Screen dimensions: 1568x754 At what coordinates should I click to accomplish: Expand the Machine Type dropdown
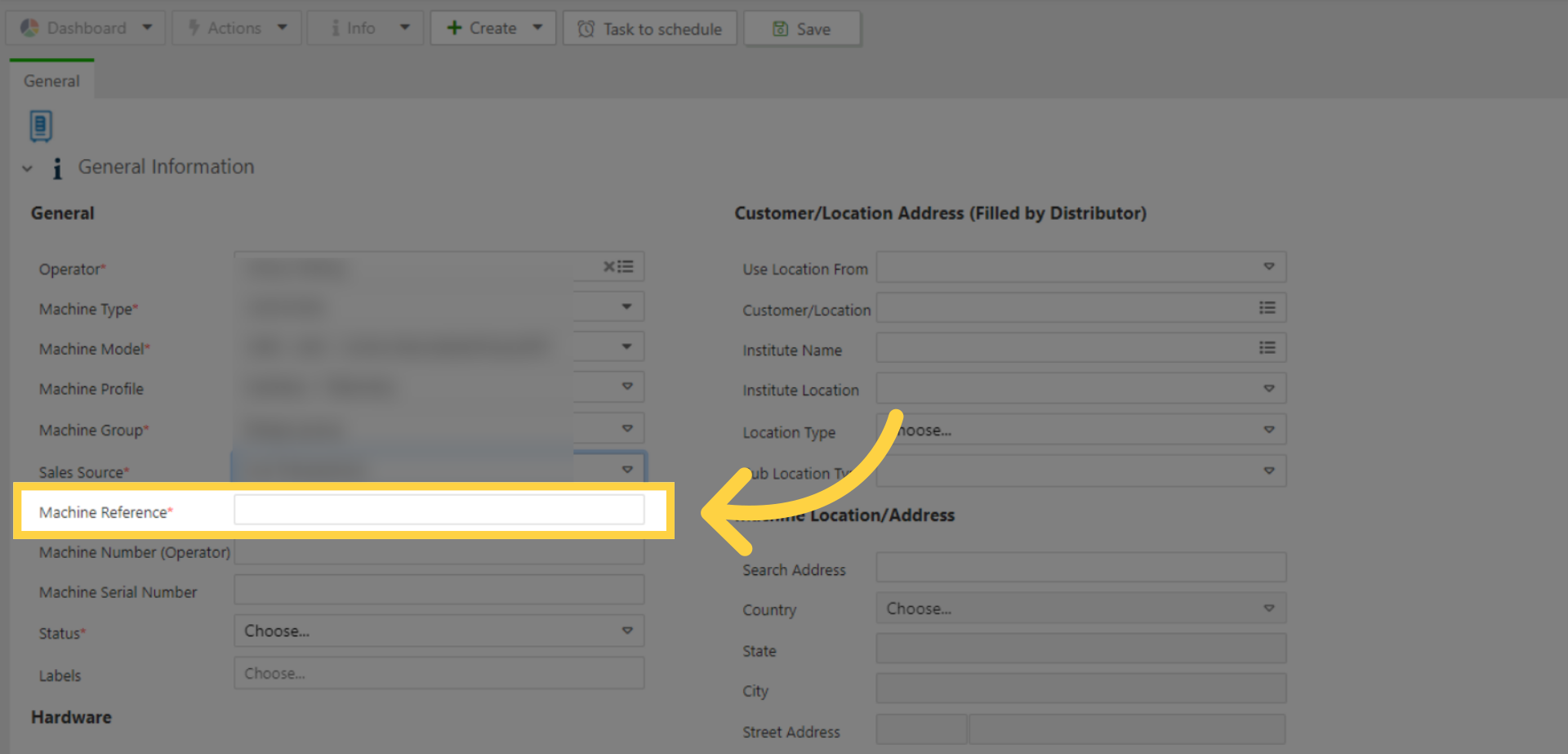coord(626,306)
